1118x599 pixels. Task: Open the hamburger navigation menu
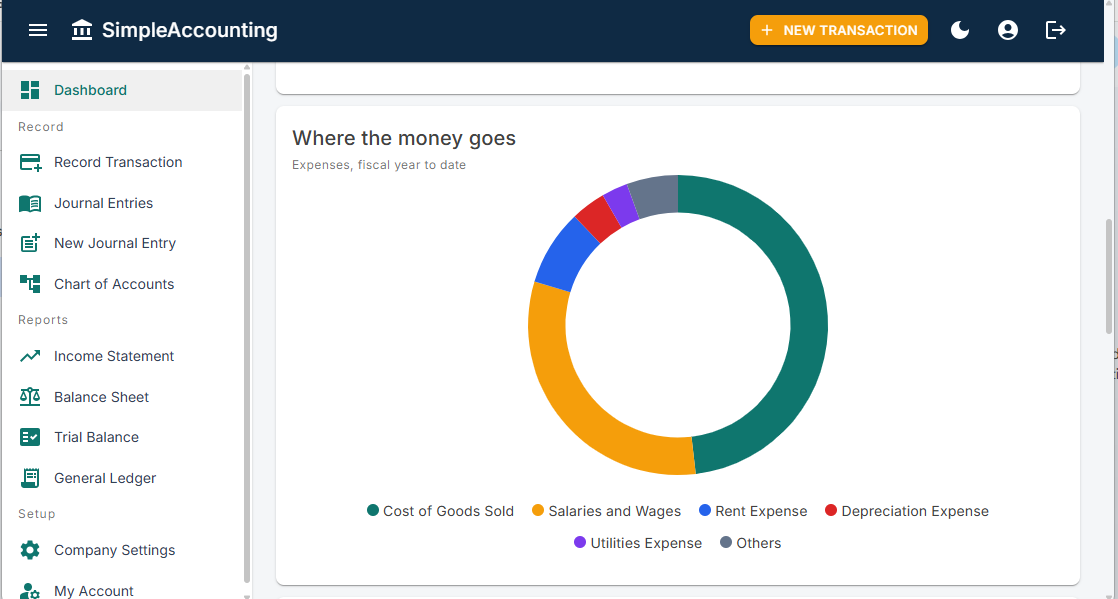[38, 30]
